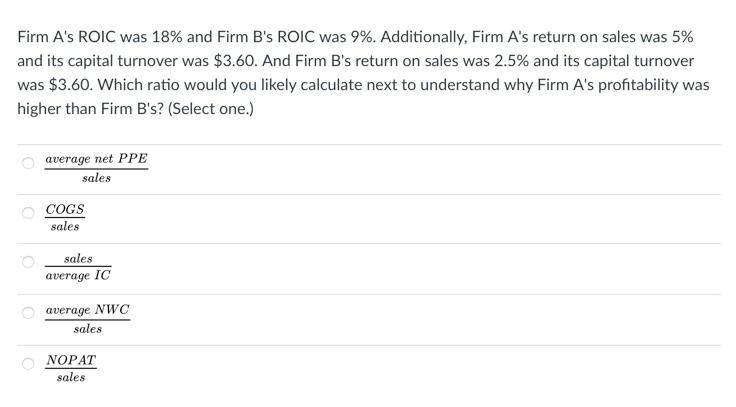
Task: Select the average net PPE over sales radio button
Action: [x=28, y=163]
